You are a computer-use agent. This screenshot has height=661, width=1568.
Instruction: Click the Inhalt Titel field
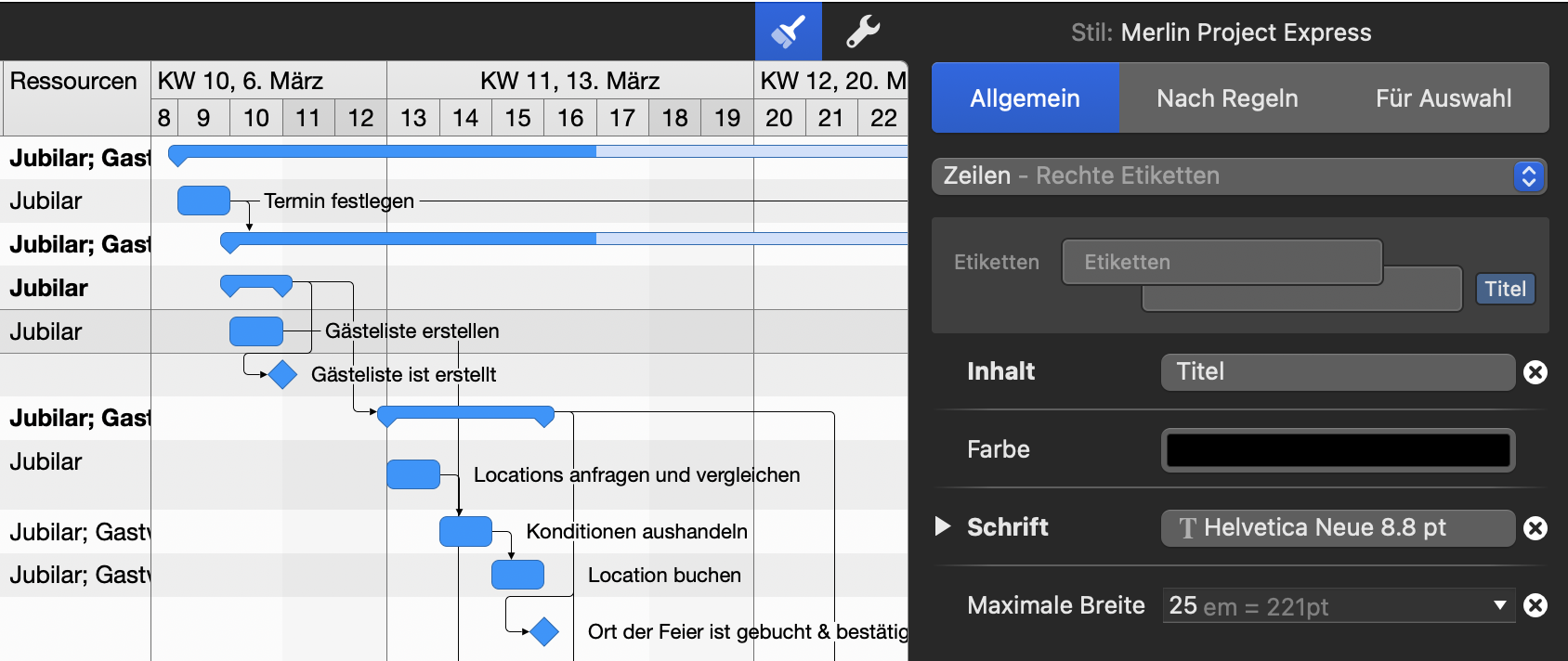[1338, 372]
